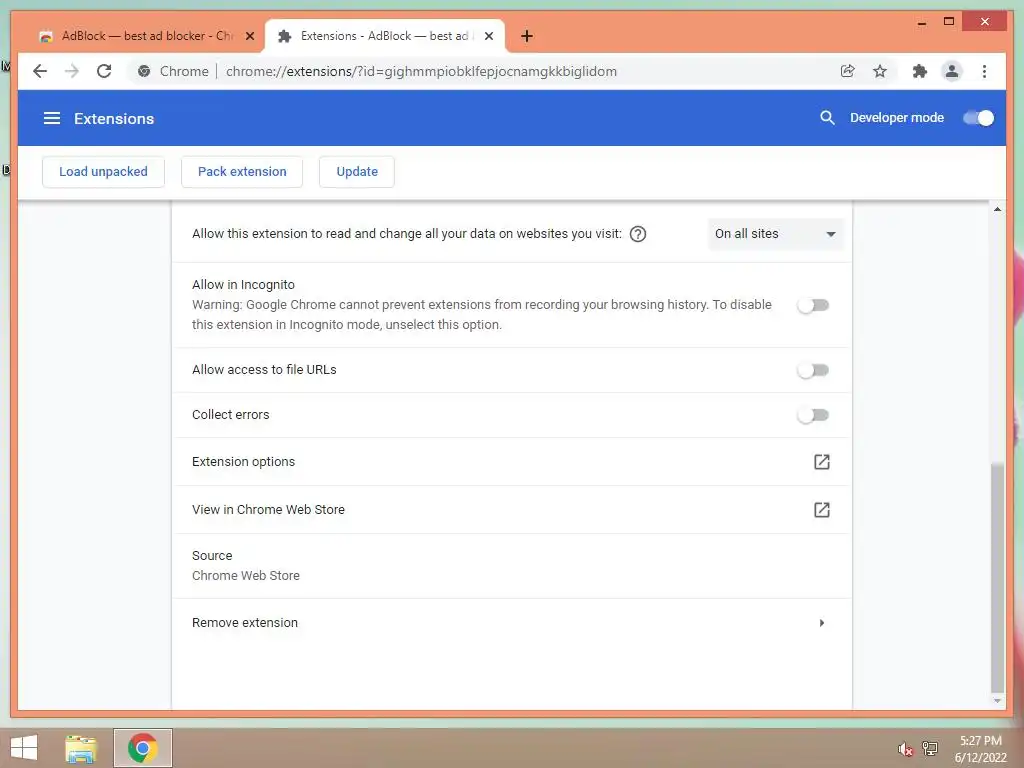Click the help icon beside site access
This screenshot has height=768, width=1024.
click(637, 234)
